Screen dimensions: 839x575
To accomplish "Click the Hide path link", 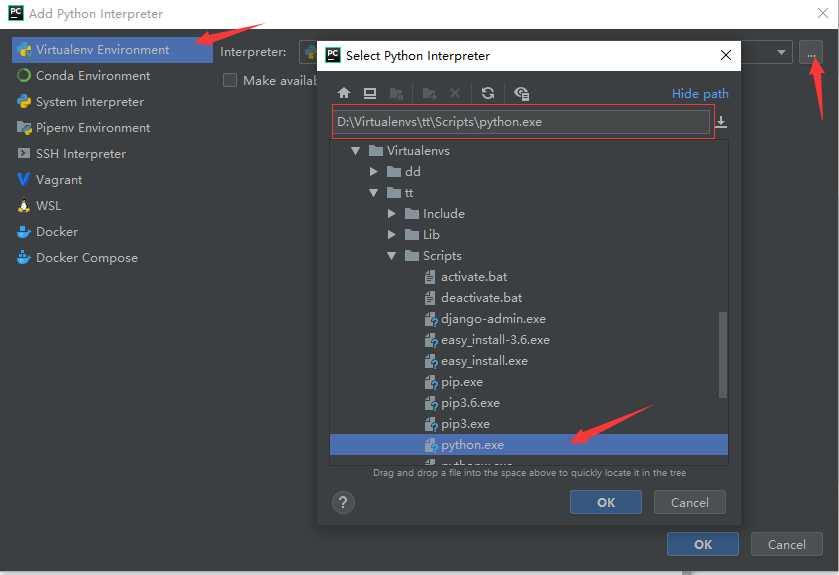I will [700, 94].
